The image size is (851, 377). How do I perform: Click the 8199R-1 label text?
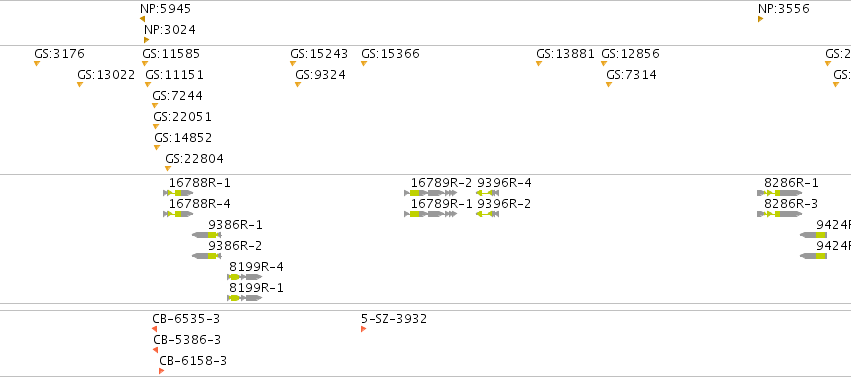pos(256,287)
